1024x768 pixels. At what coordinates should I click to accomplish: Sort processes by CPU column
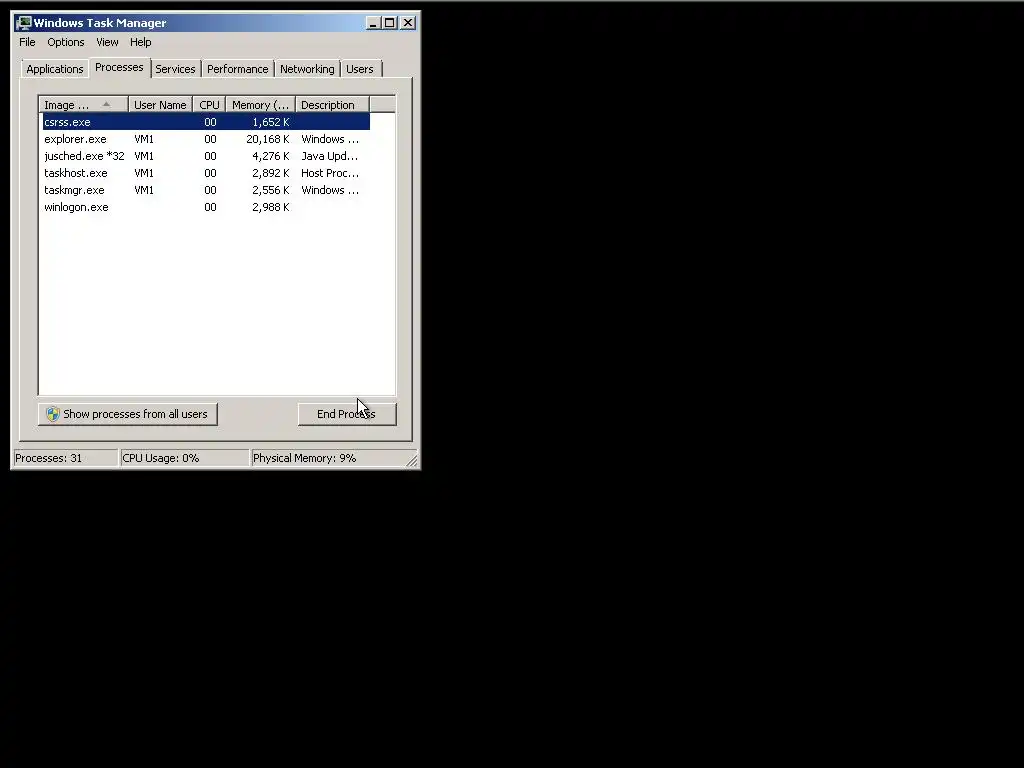coord(209,105)
